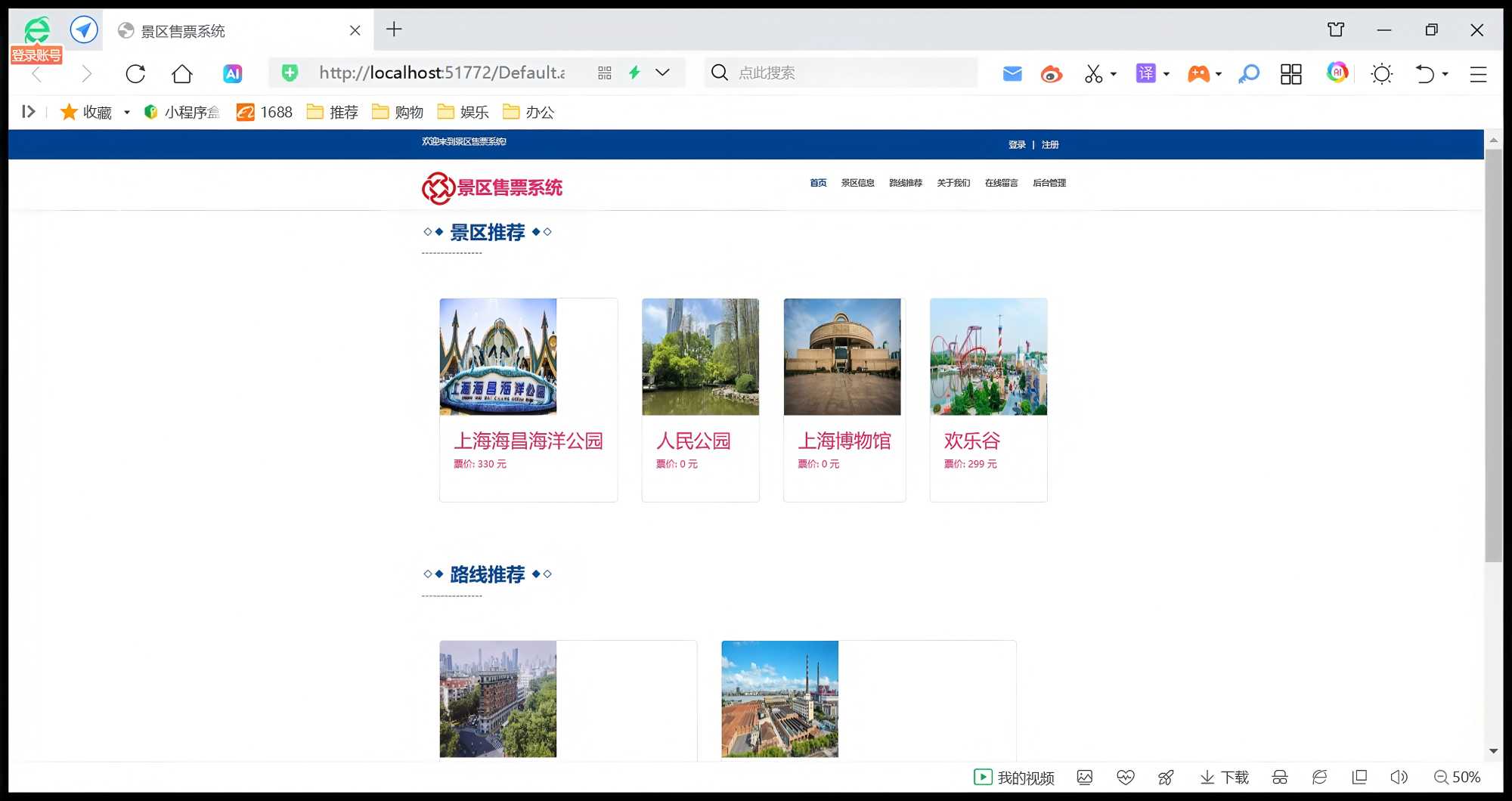Viewport: 1512px width, 801px height.
Task: Go to browser home page icon
Action: click(182, 73)
